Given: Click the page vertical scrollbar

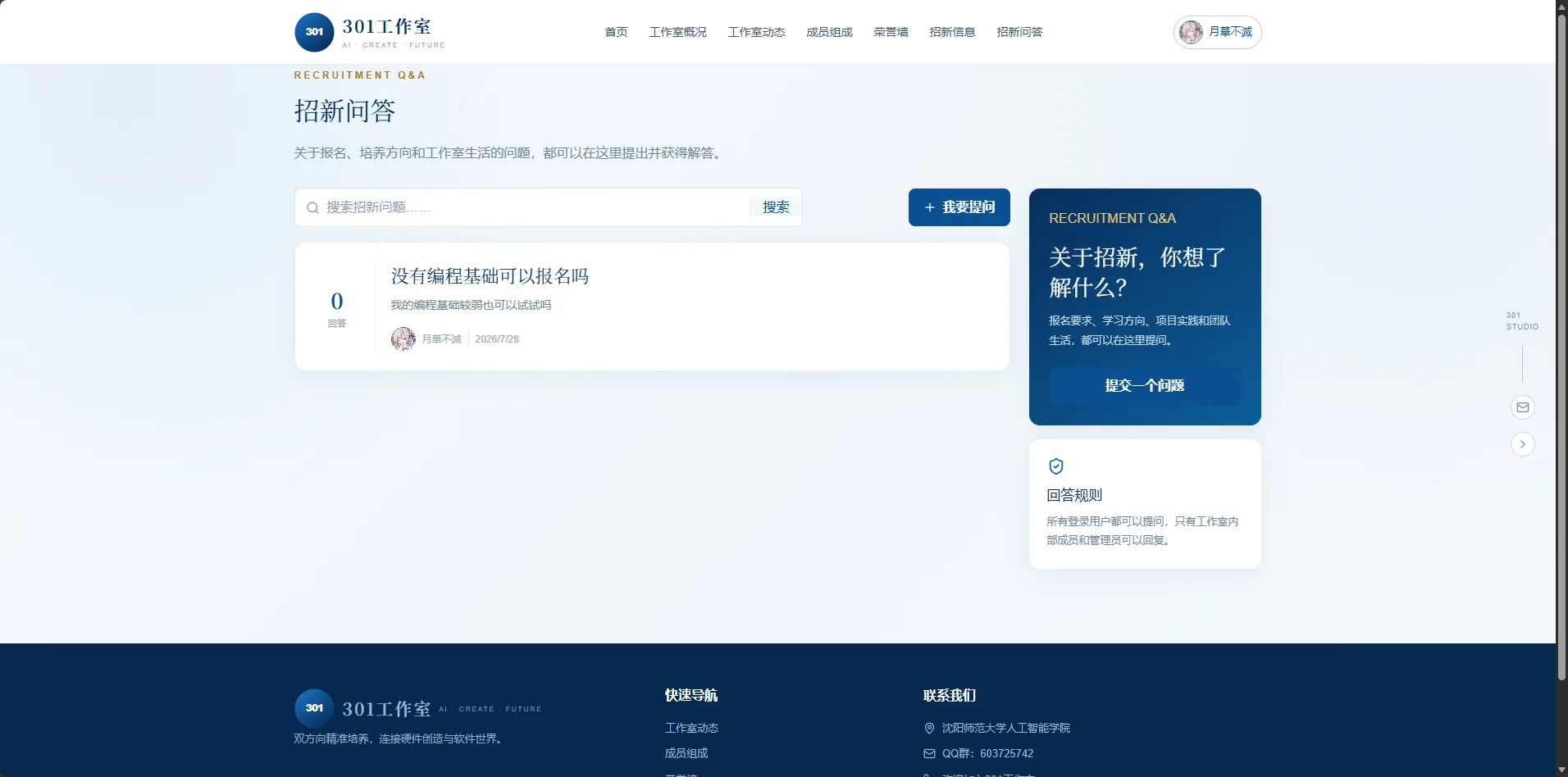Looking at the screenshot, I should click(1561, 344).
